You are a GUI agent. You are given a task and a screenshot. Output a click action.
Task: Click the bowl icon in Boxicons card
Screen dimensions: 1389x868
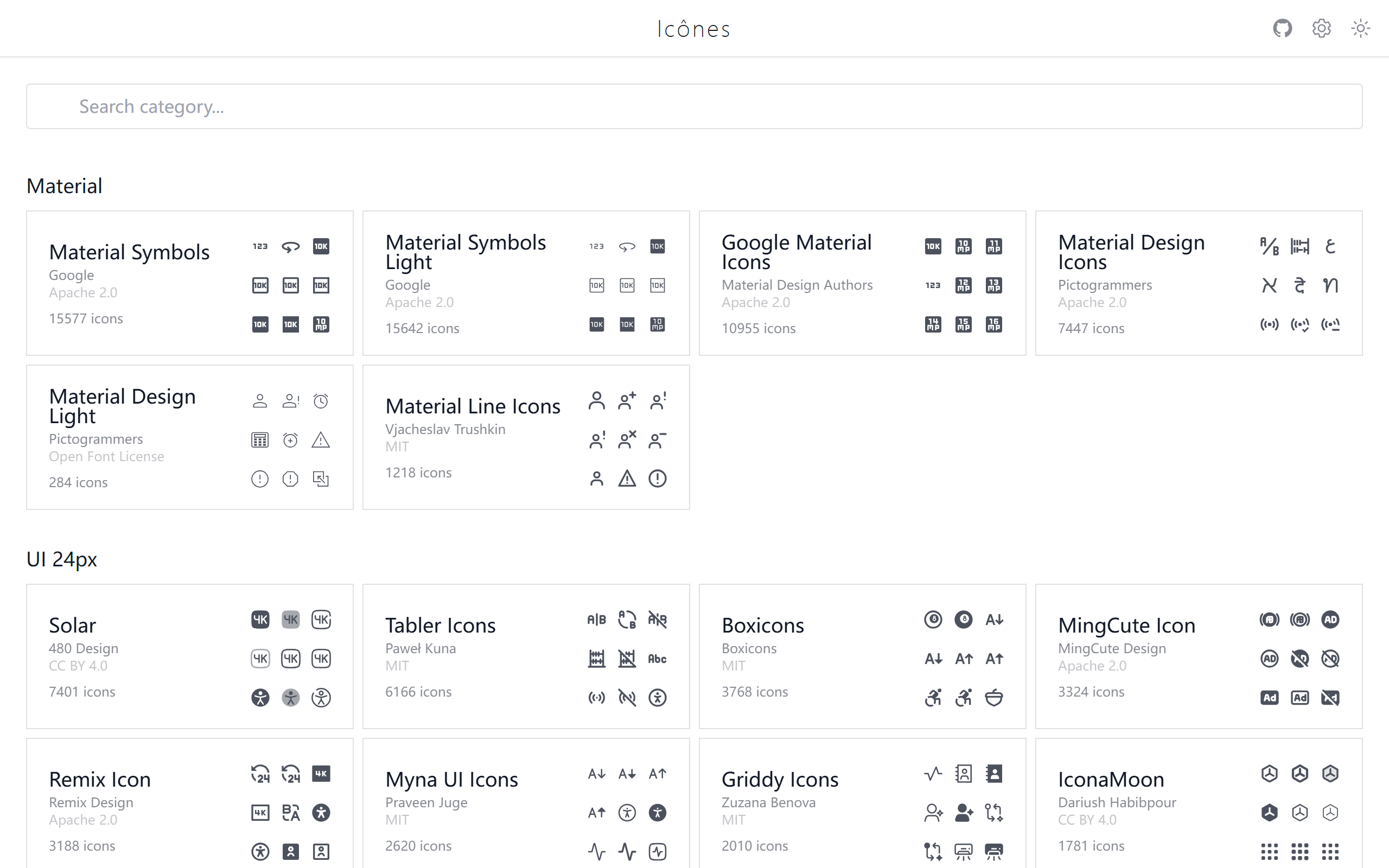pyautogui.click(x=993, y=698)
